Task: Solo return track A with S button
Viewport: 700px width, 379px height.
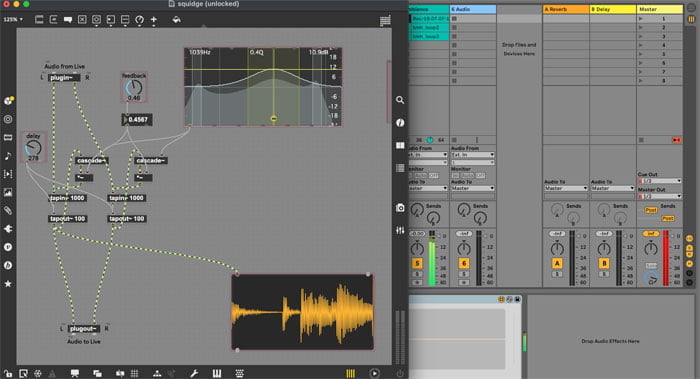Action: [x=557, y=274]
